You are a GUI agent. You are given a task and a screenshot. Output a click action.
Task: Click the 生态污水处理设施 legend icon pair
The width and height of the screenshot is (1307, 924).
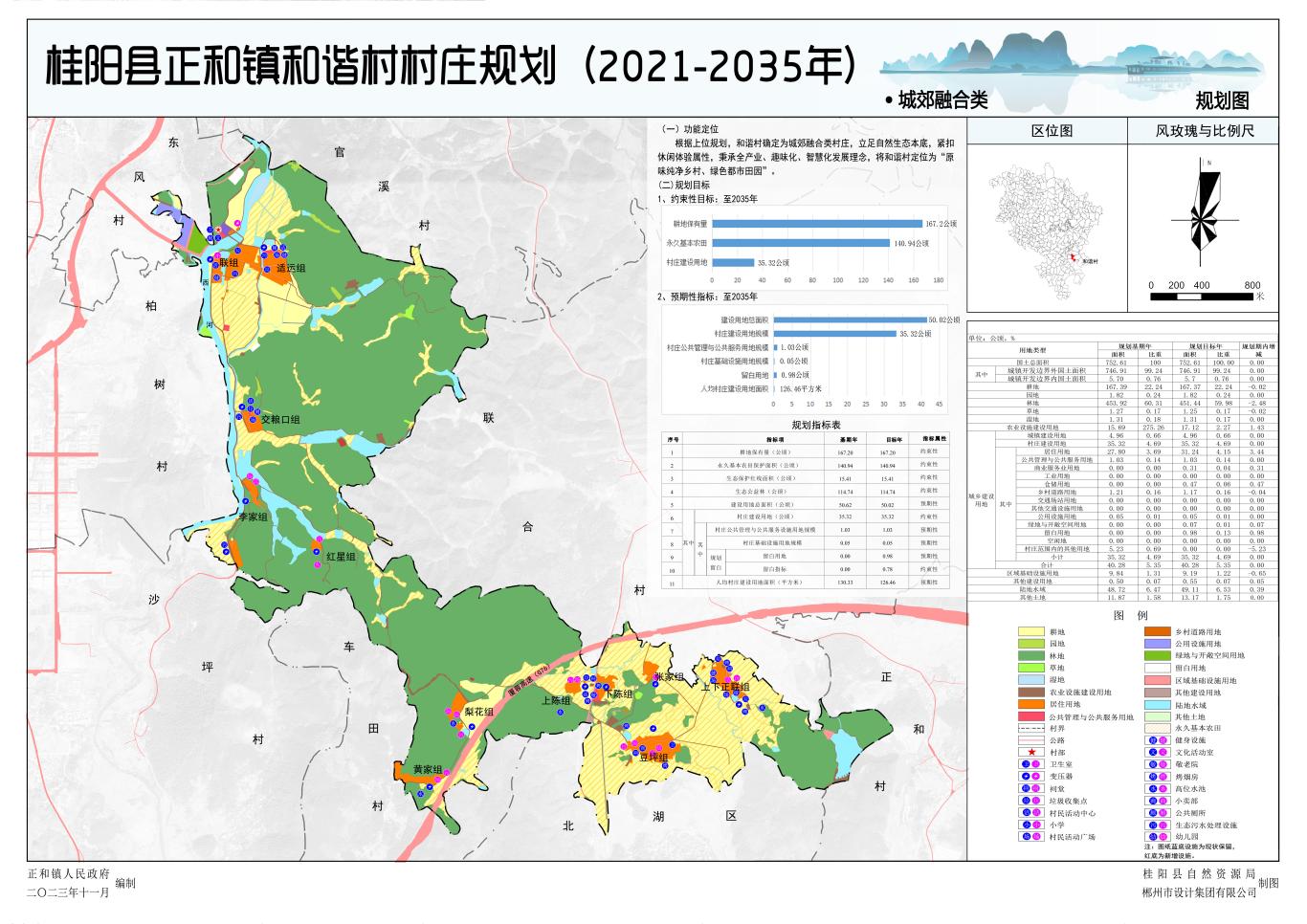[x=1158, y=825]
